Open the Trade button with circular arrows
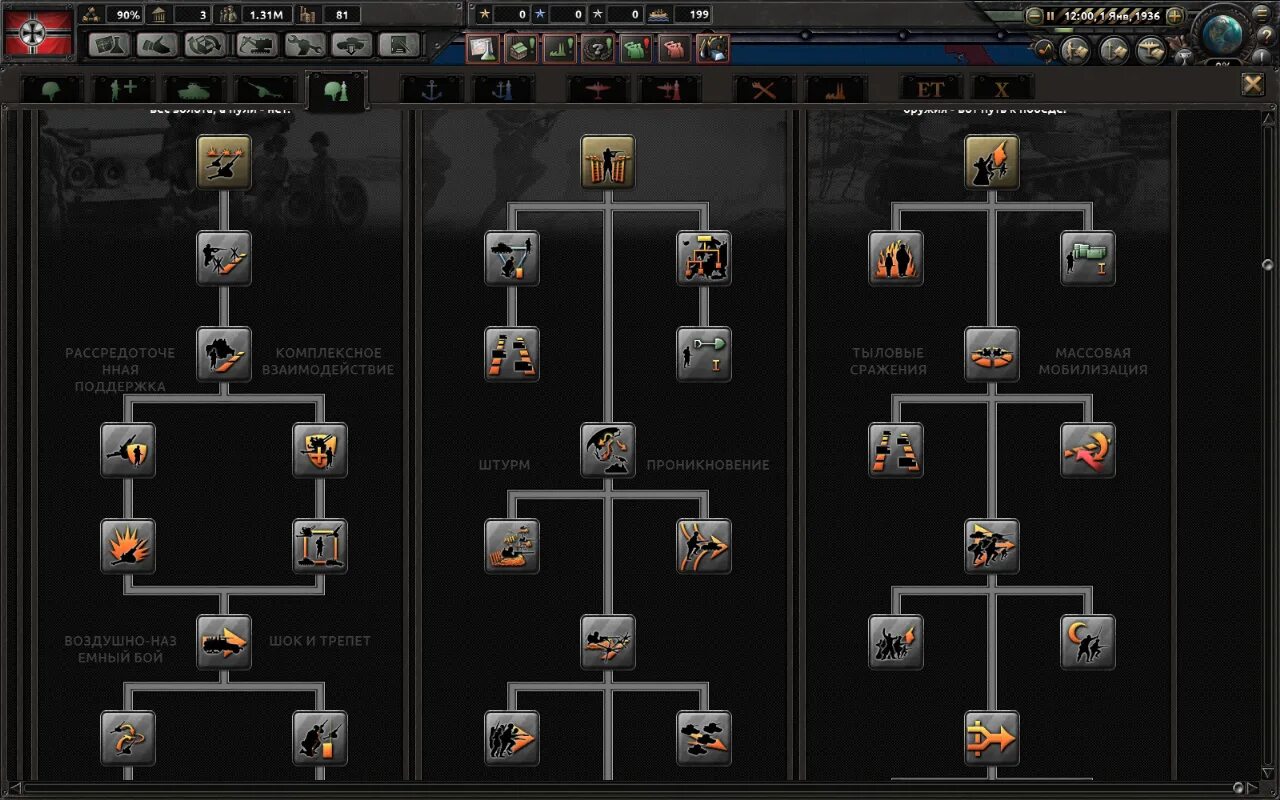The width and height of the screenshot is (1280, 800). coord(207,45)
